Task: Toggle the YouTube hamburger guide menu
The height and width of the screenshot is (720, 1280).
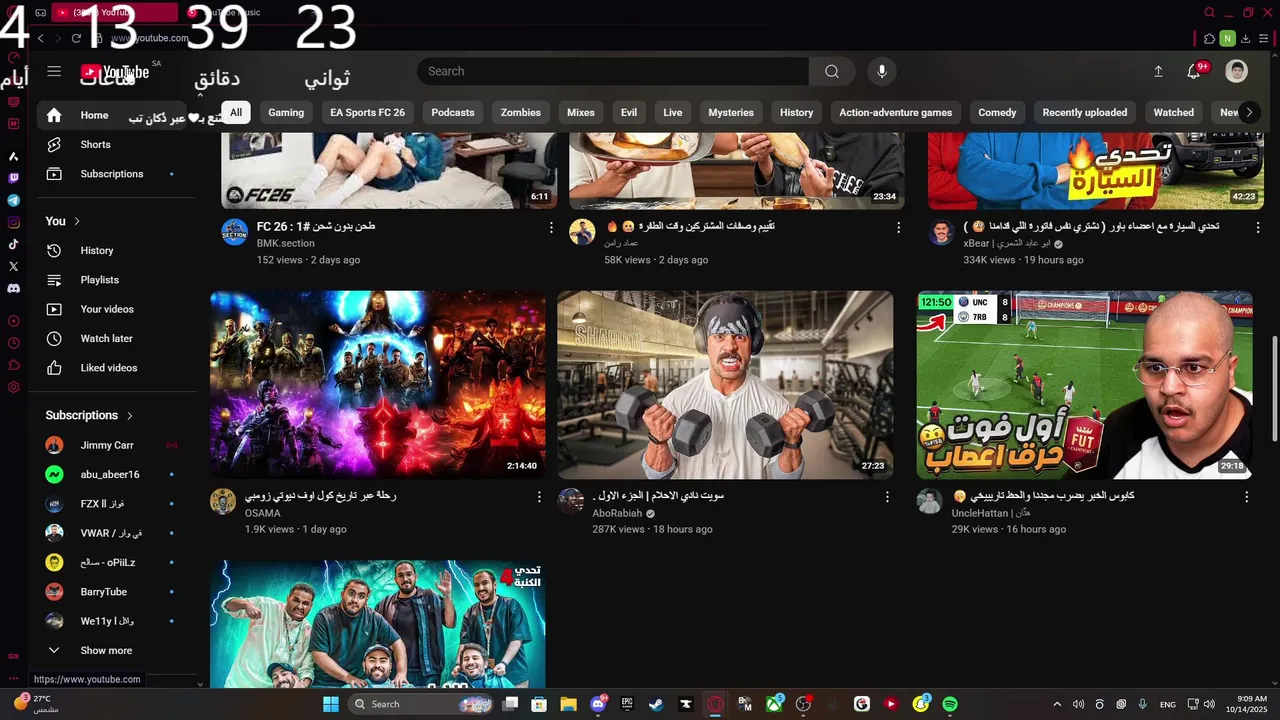Action: click(x=54, y=71)
